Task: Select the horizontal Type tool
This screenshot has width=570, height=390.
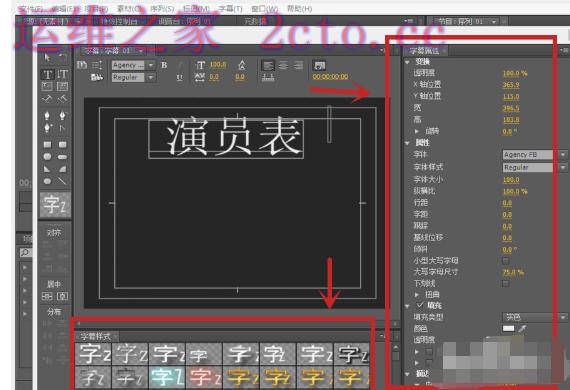Action: tap(47, 74)
